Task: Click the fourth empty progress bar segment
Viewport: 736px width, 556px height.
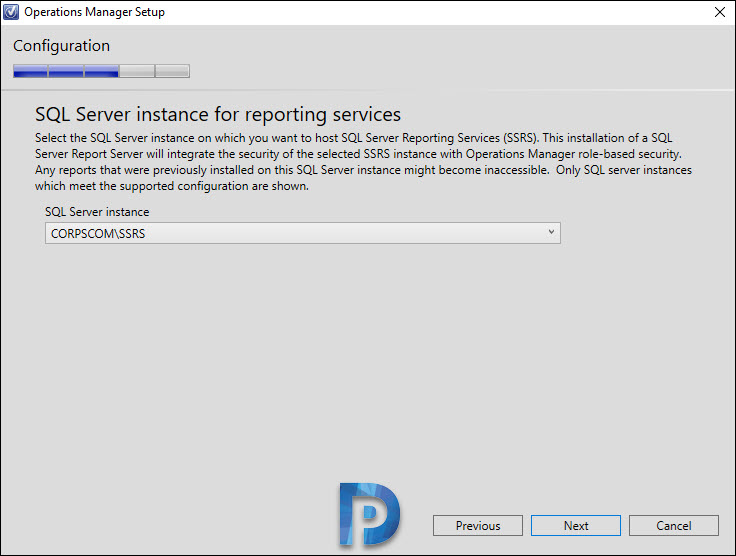Action: point(137,71)
